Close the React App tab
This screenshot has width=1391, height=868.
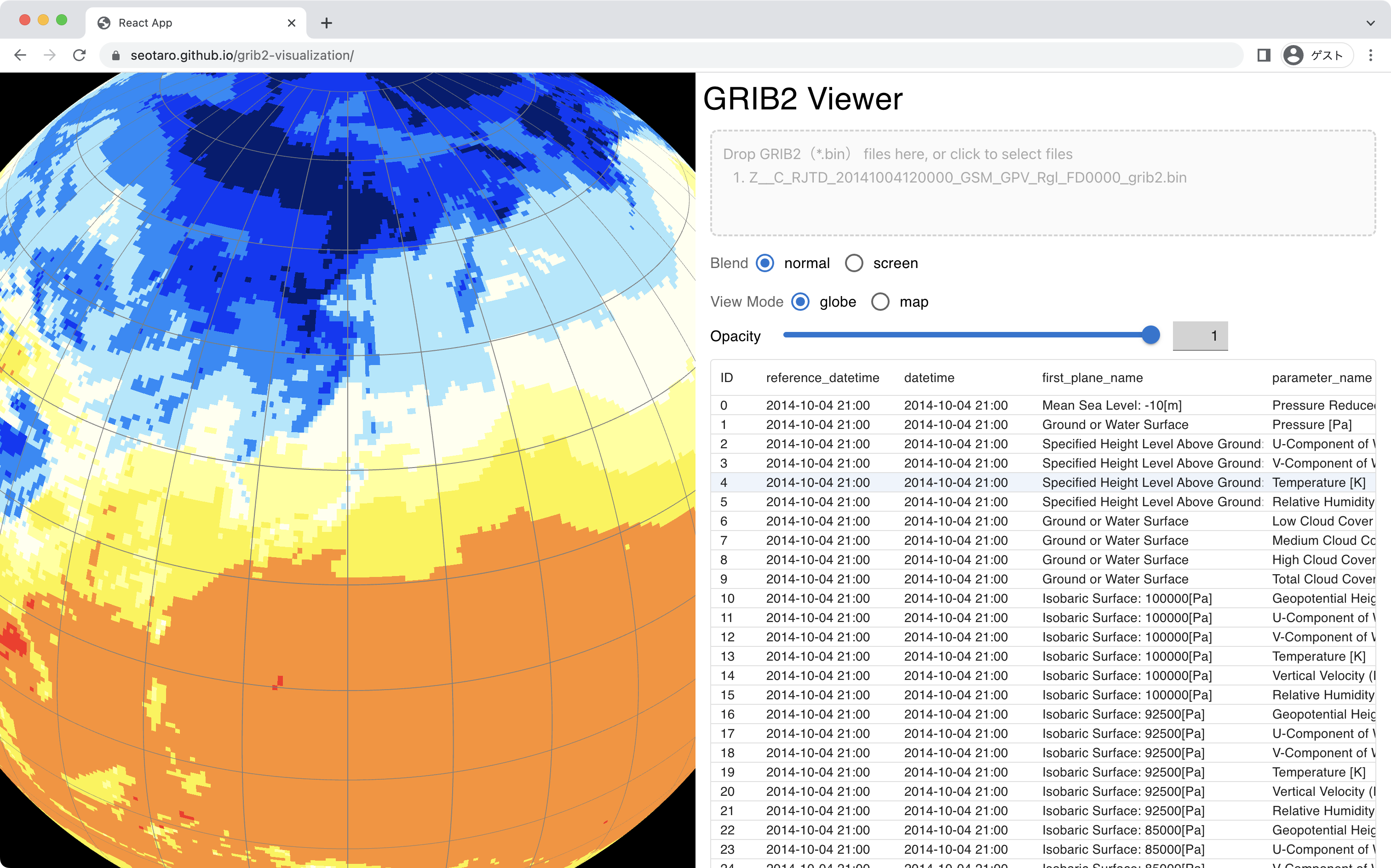tap(291, 23)
